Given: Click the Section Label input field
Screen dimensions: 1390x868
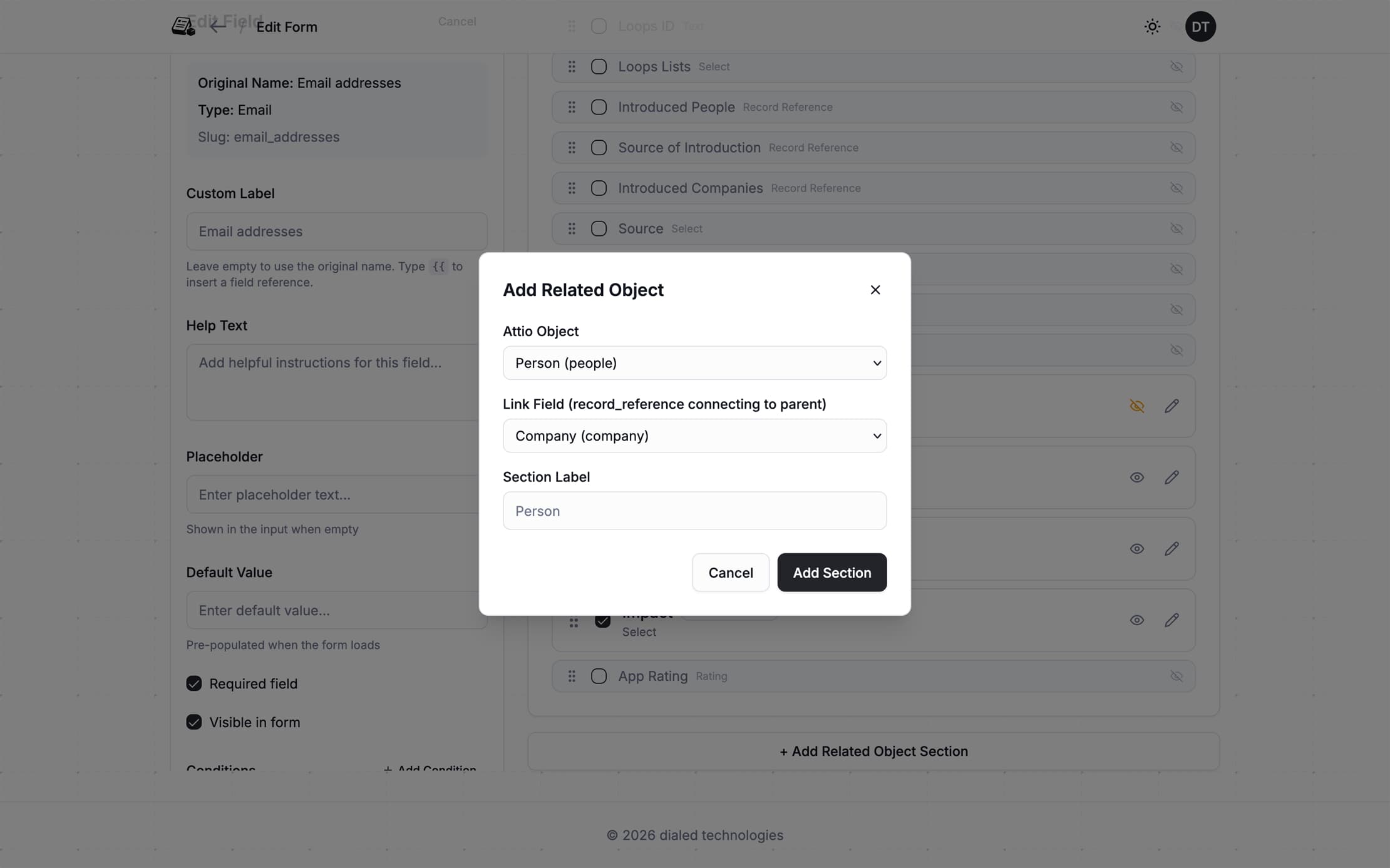Looking at the screenshot, I should pos(694,511).
